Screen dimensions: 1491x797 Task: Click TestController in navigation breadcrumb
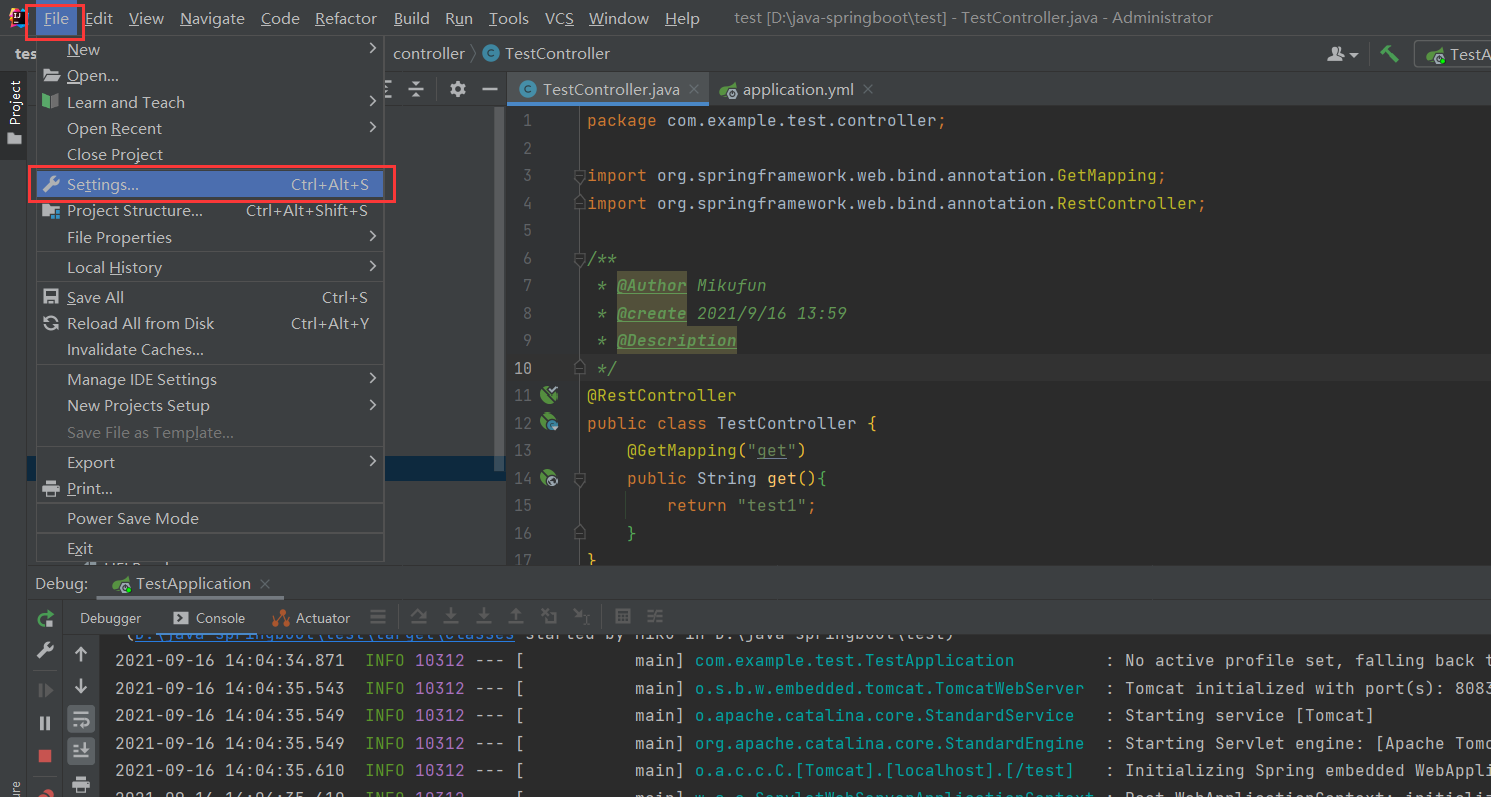546,54
